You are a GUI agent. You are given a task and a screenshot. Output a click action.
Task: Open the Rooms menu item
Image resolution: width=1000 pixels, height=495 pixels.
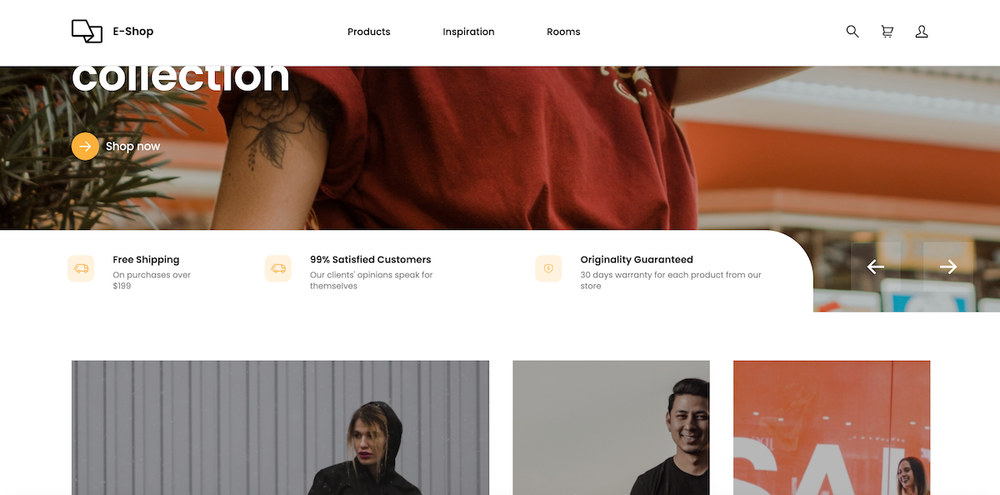pyautogui.click(x=563, y=32)
